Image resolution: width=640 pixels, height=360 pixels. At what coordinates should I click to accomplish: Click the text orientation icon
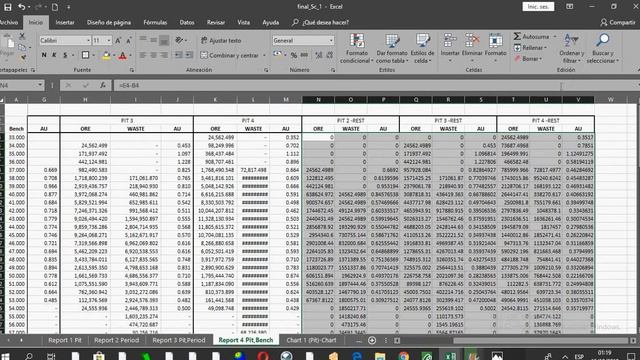(179, 40)
